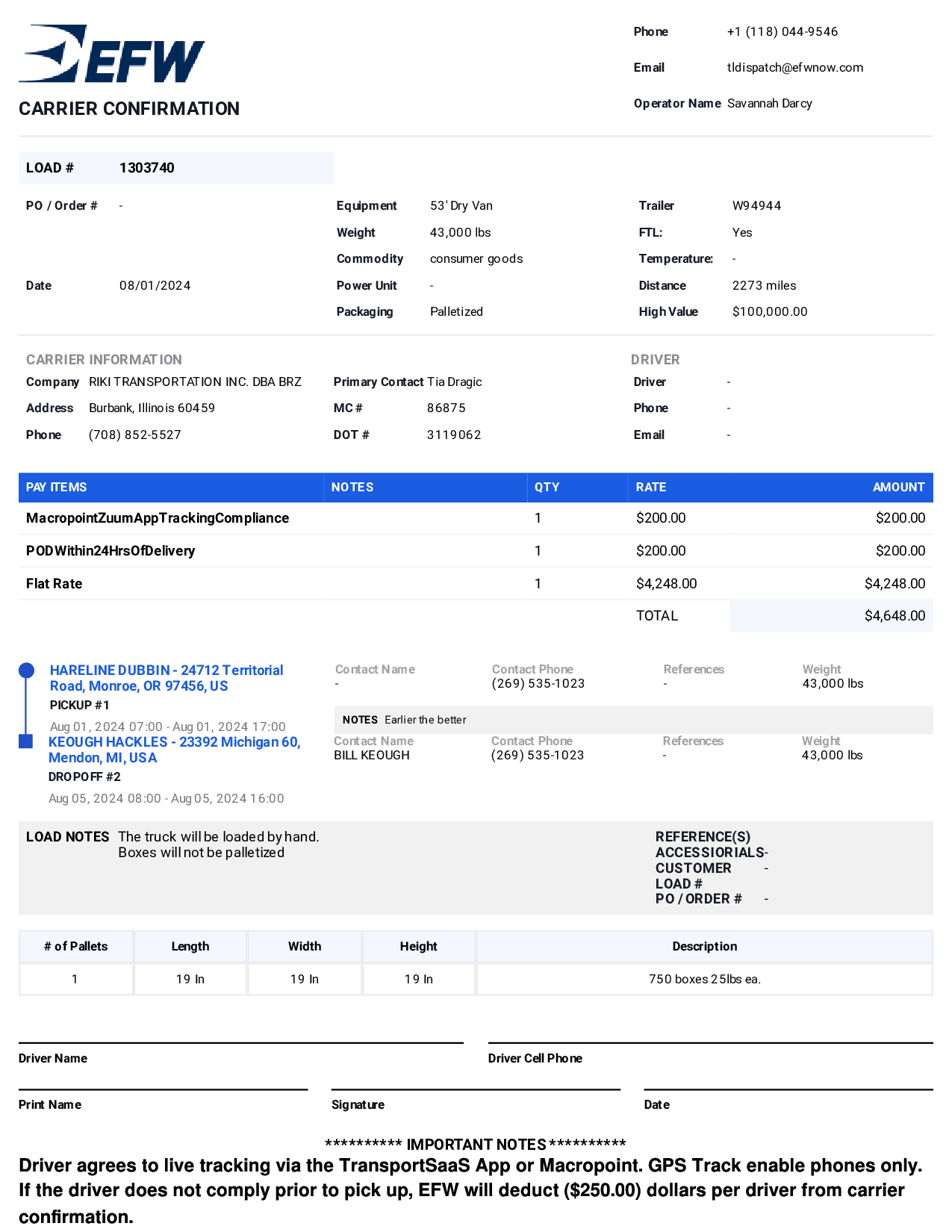Select operator name Savannah Darcy
The width and height of the screenshot is (952, 1232).
[770, 103]
